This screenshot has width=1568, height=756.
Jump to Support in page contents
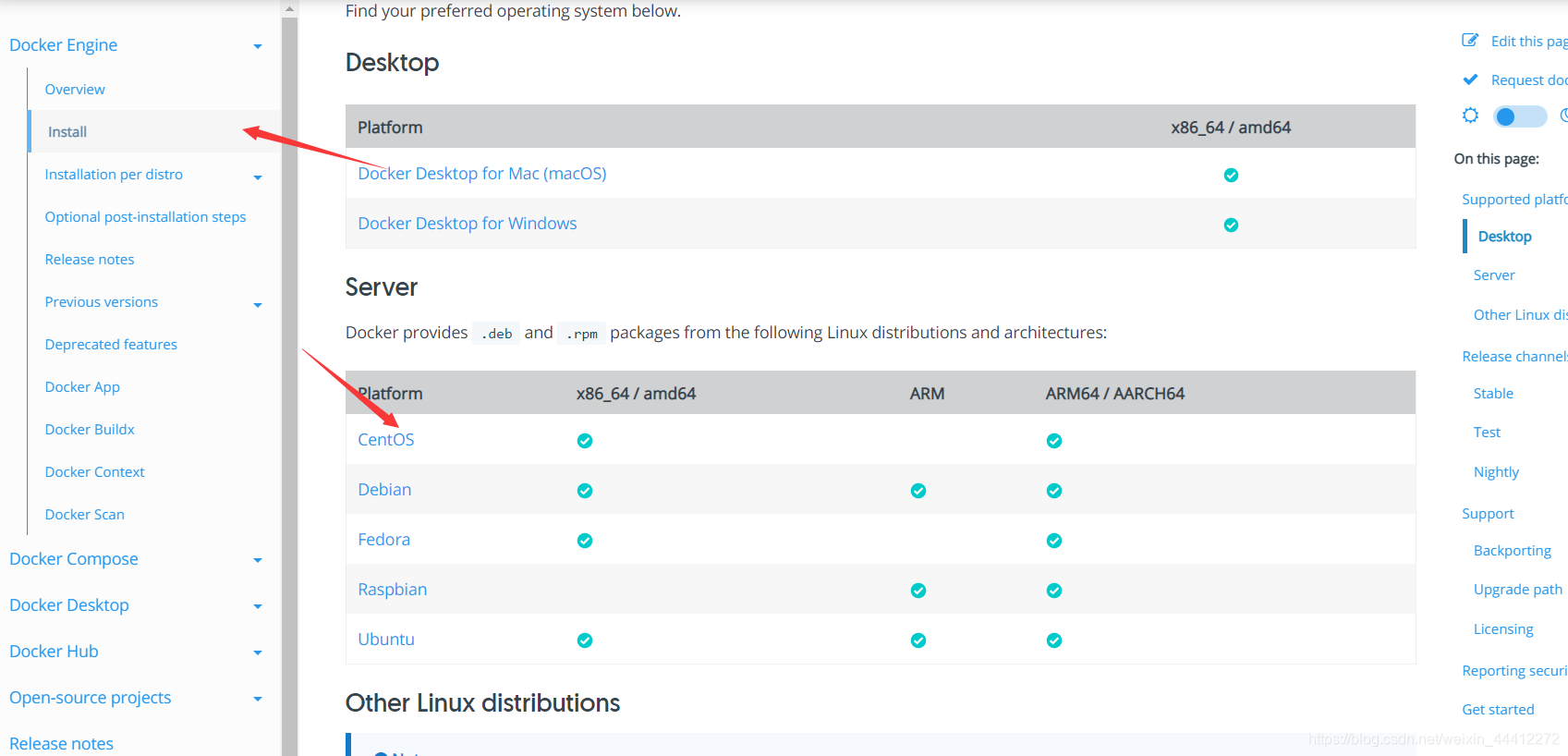click(1488, 514)
